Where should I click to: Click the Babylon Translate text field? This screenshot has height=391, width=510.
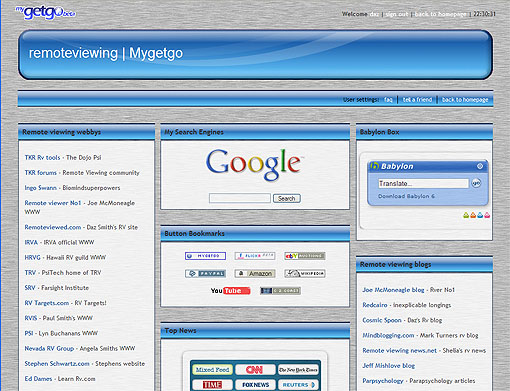[423, 183]
